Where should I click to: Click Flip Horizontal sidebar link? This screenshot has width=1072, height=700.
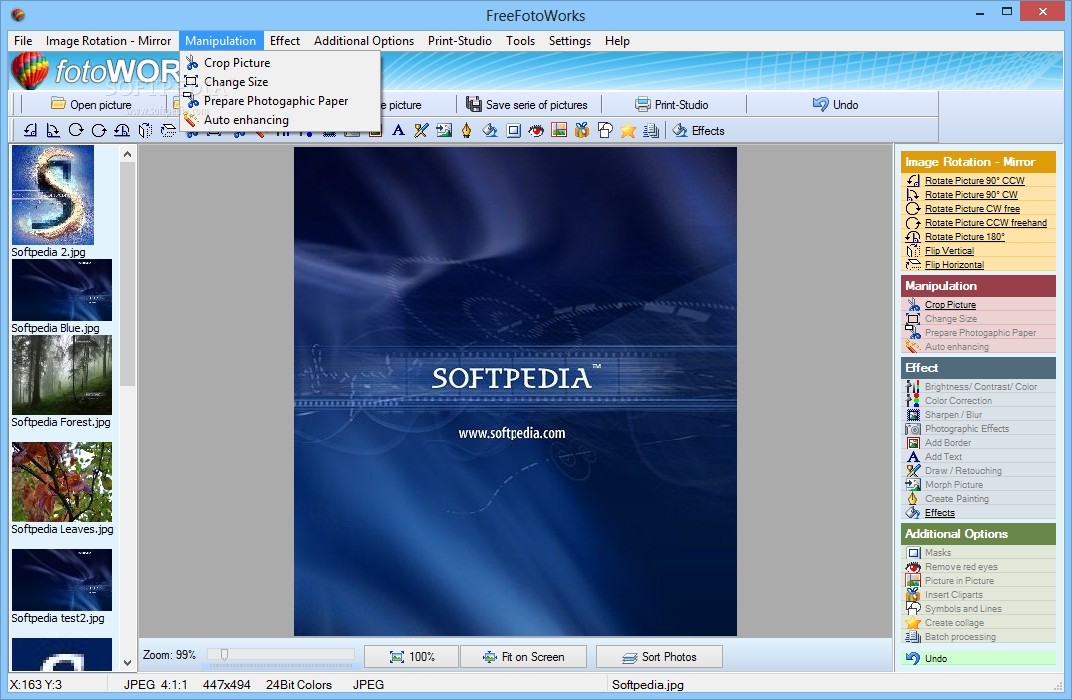coord(954,265)
